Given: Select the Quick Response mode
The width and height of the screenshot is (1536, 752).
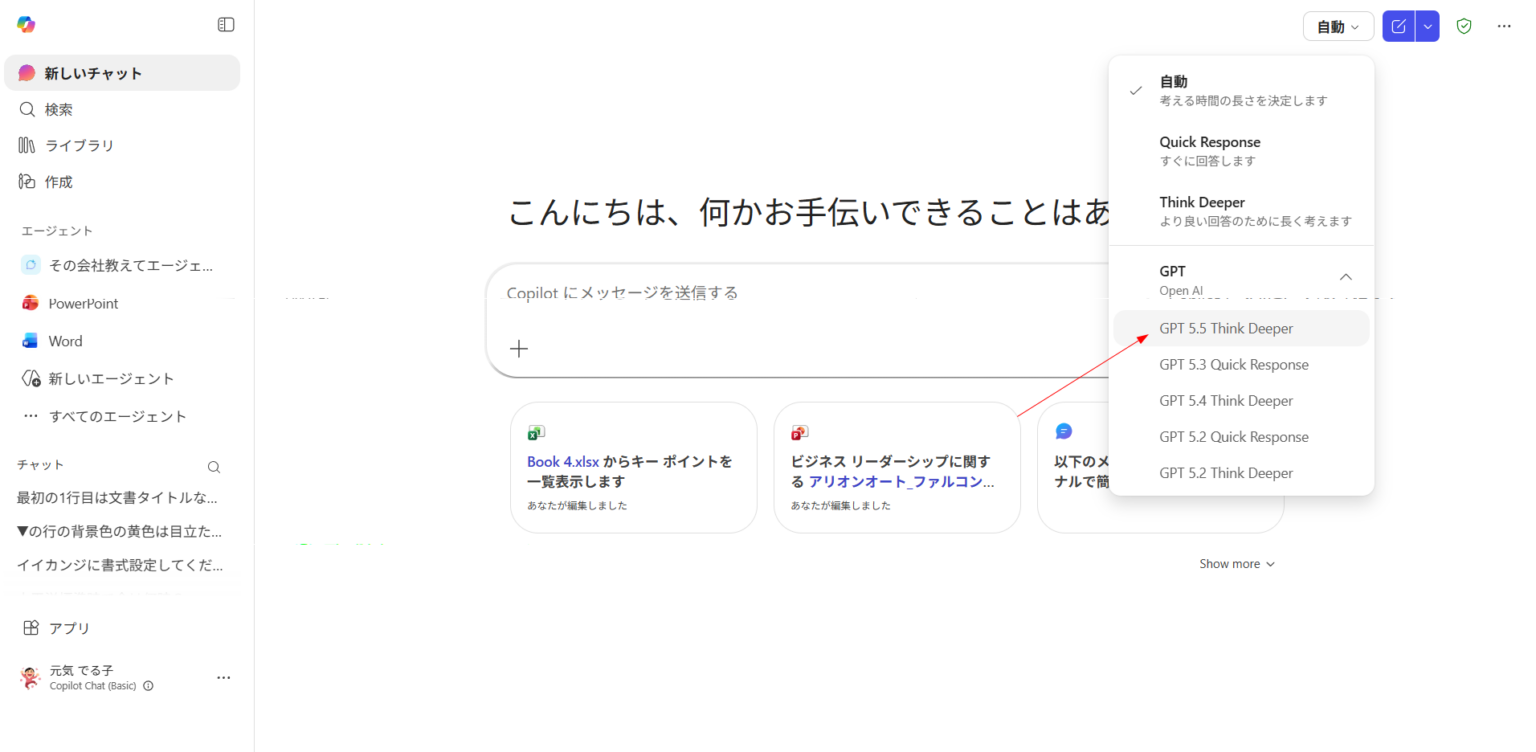Looking at the screenshot, I should pyautogui.click(x=1241, y=150).
